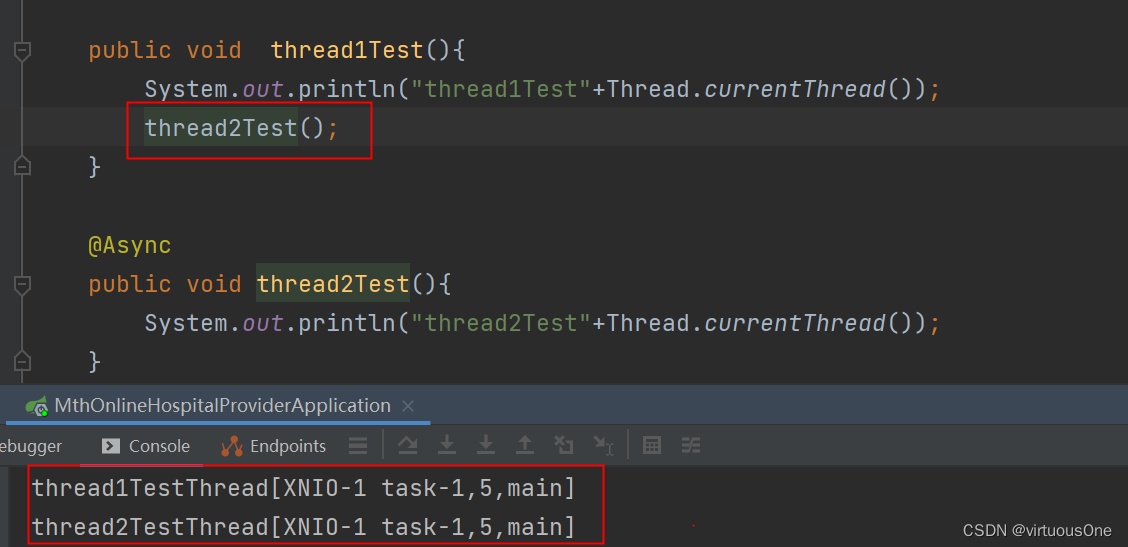Click the thread2TestThread console output line
Image resolution: width=1128 pixels, height=547 pixels.
(x=303, y=526)
